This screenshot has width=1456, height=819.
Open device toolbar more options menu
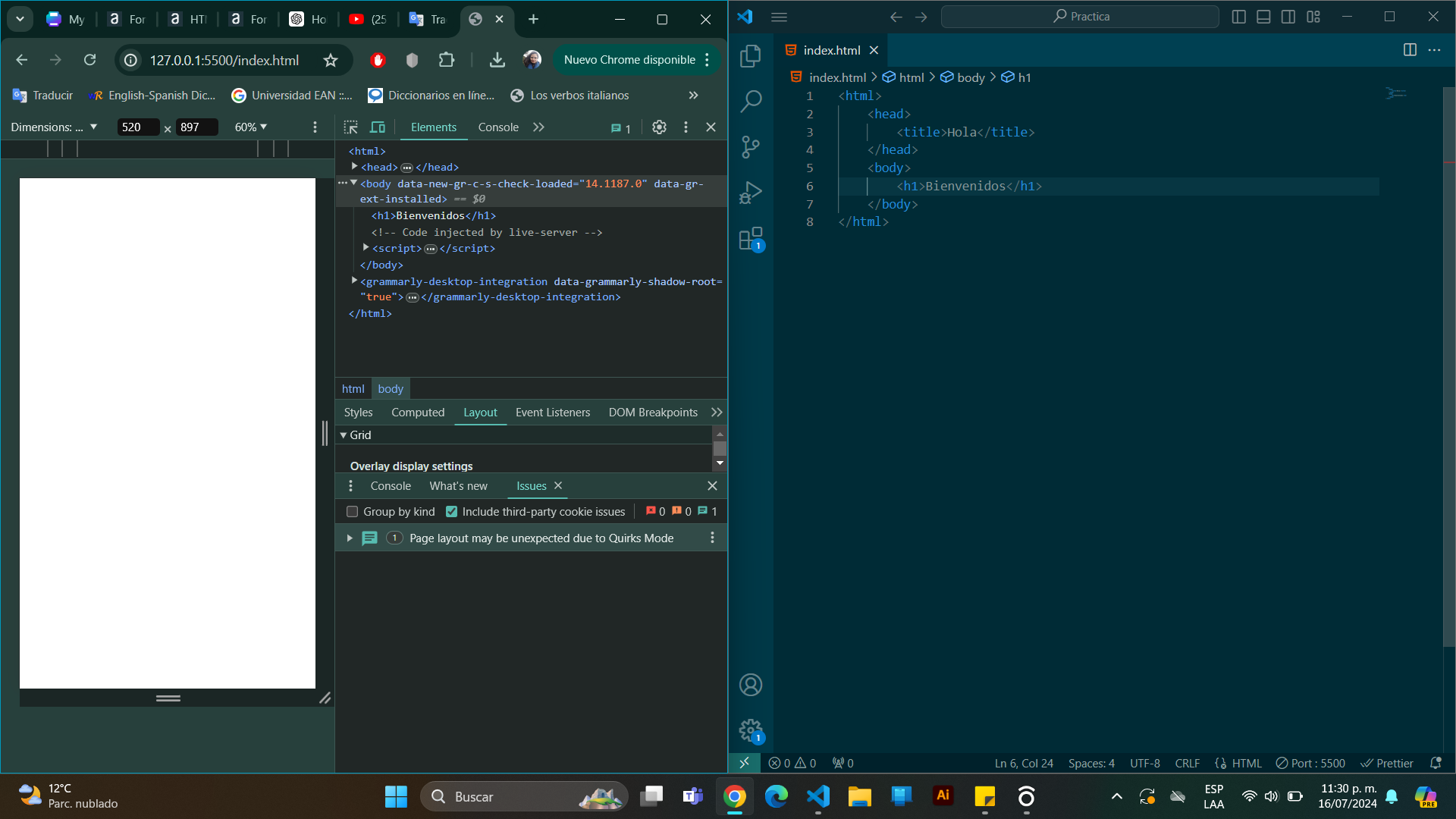tap(315, 127)
